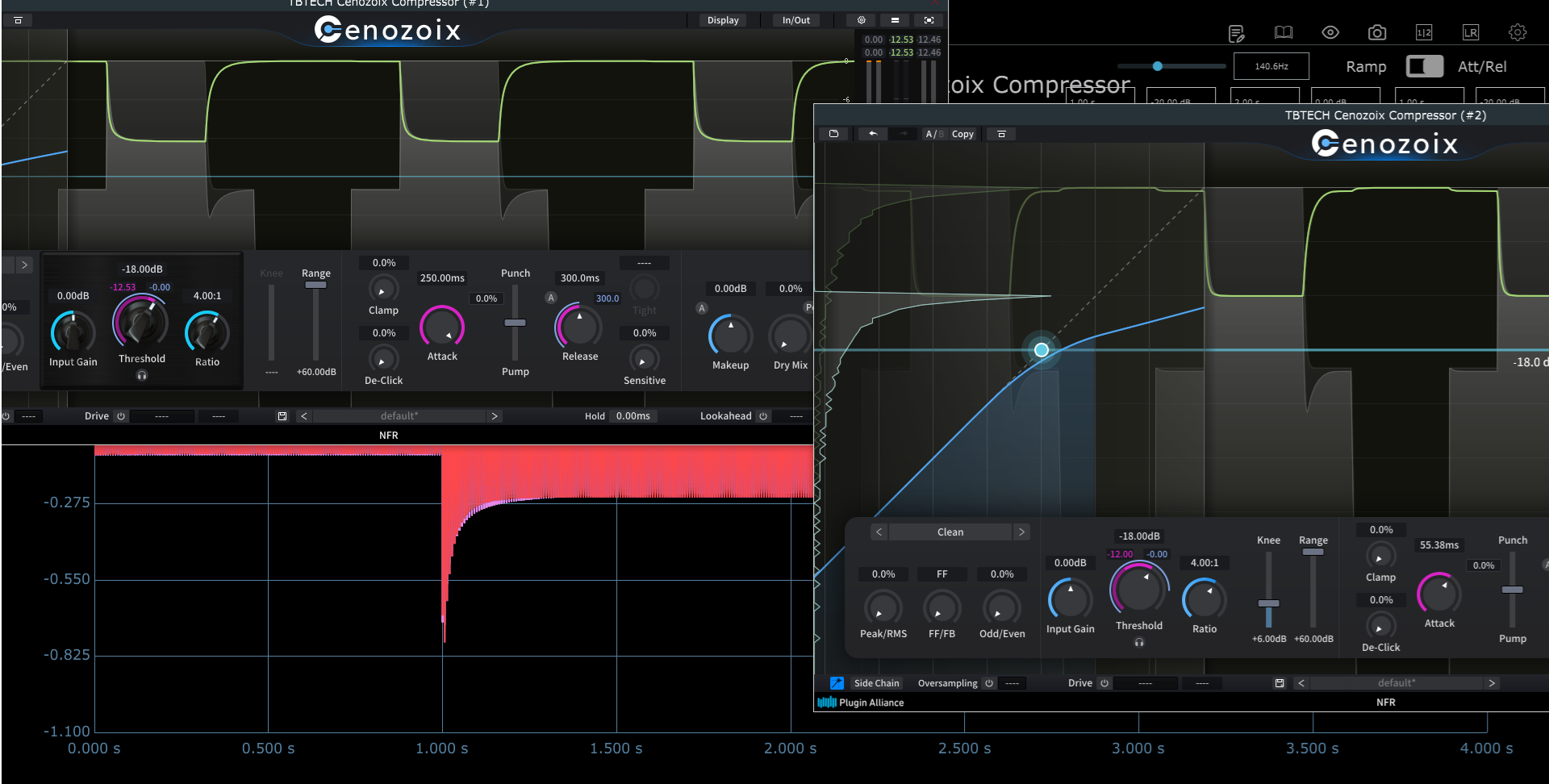Click the threshold node on the transfer curve
Viewport: 1549px width, 784px height.
[1042, 350]
